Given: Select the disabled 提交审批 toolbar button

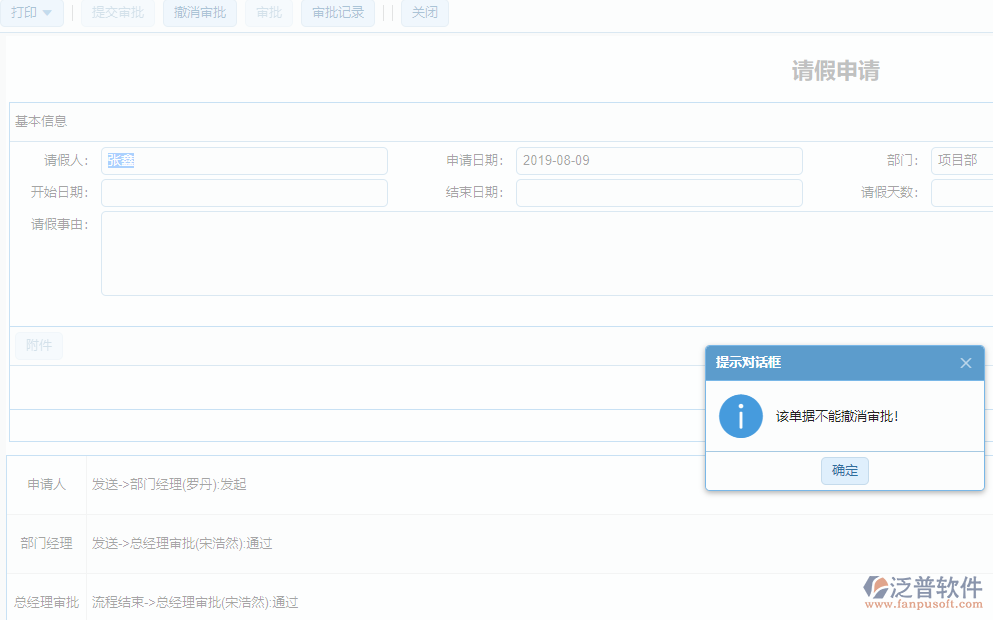Looking at the screenshot, I should coord(117,13).
